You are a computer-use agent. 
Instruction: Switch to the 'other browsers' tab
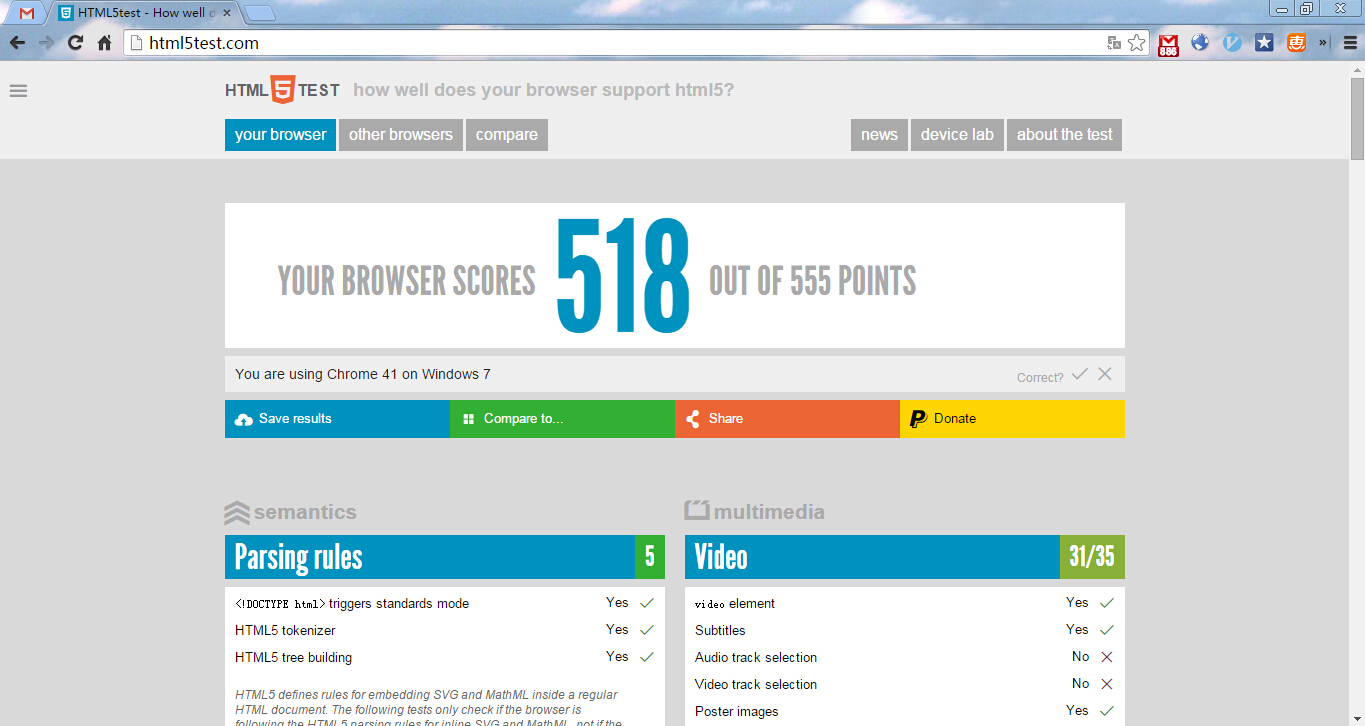[401, 135]
